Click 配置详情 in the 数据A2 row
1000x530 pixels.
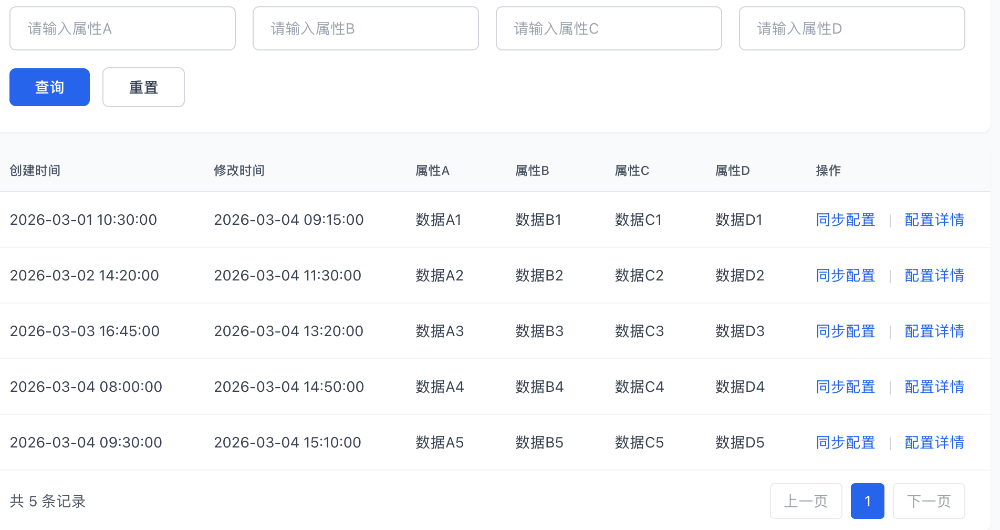(934, 276)
